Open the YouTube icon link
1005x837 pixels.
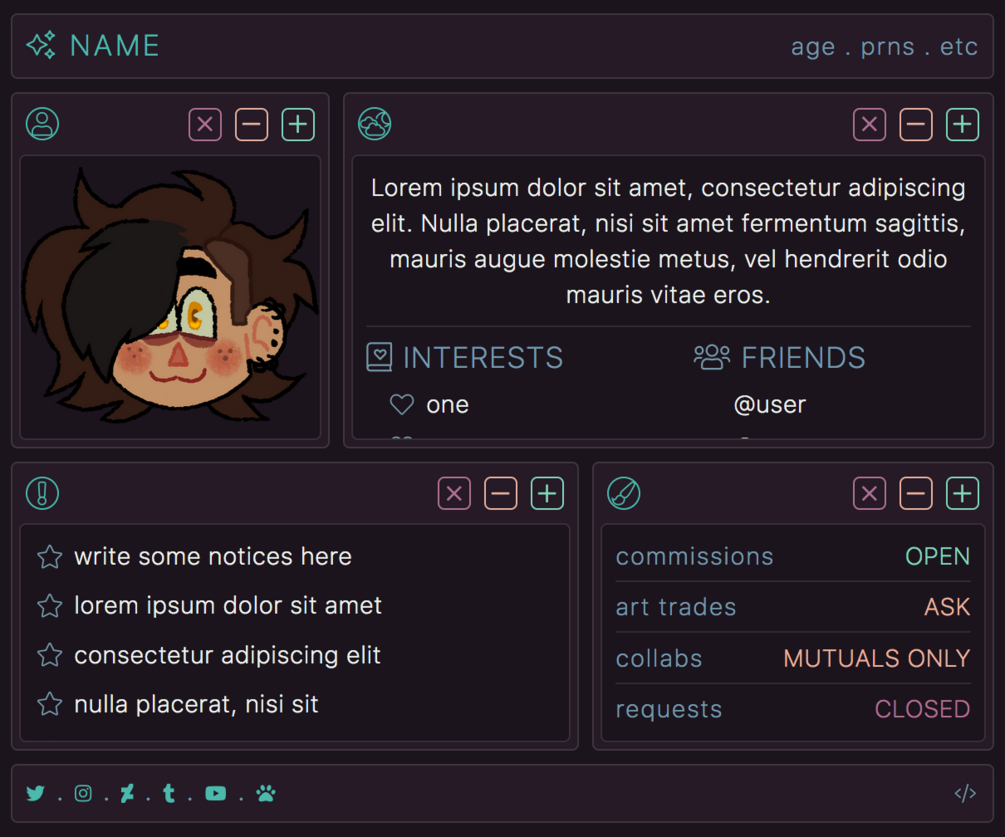(x=215, y=793)
